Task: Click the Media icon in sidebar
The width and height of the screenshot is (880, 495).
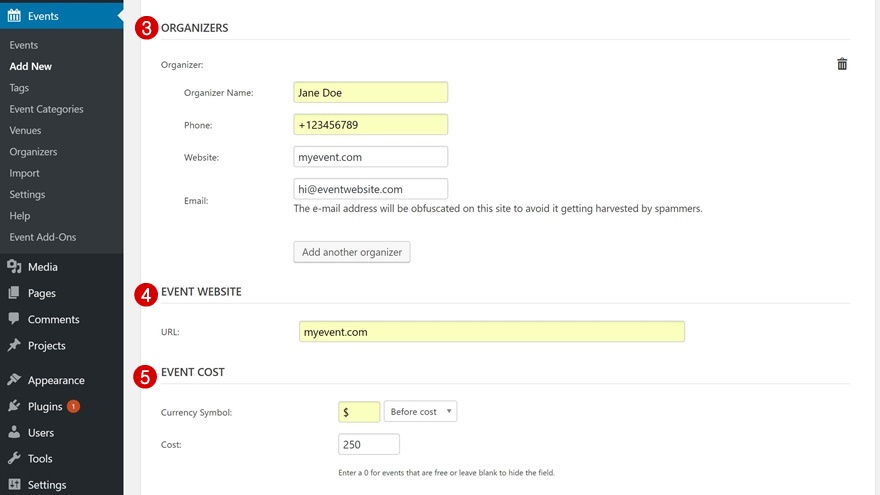Action: click(x=14, y=267)
